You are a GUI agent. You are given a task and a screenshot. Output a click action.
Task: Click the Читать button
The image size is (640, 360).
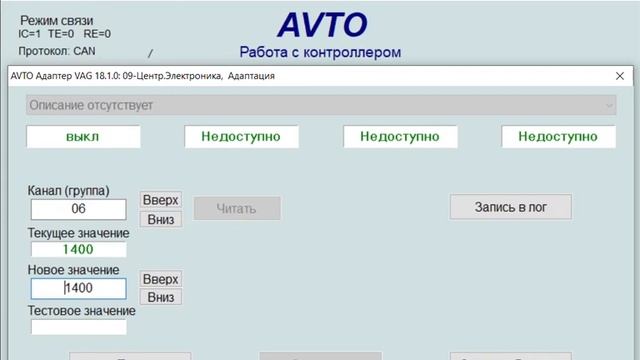tap(237, 209)
